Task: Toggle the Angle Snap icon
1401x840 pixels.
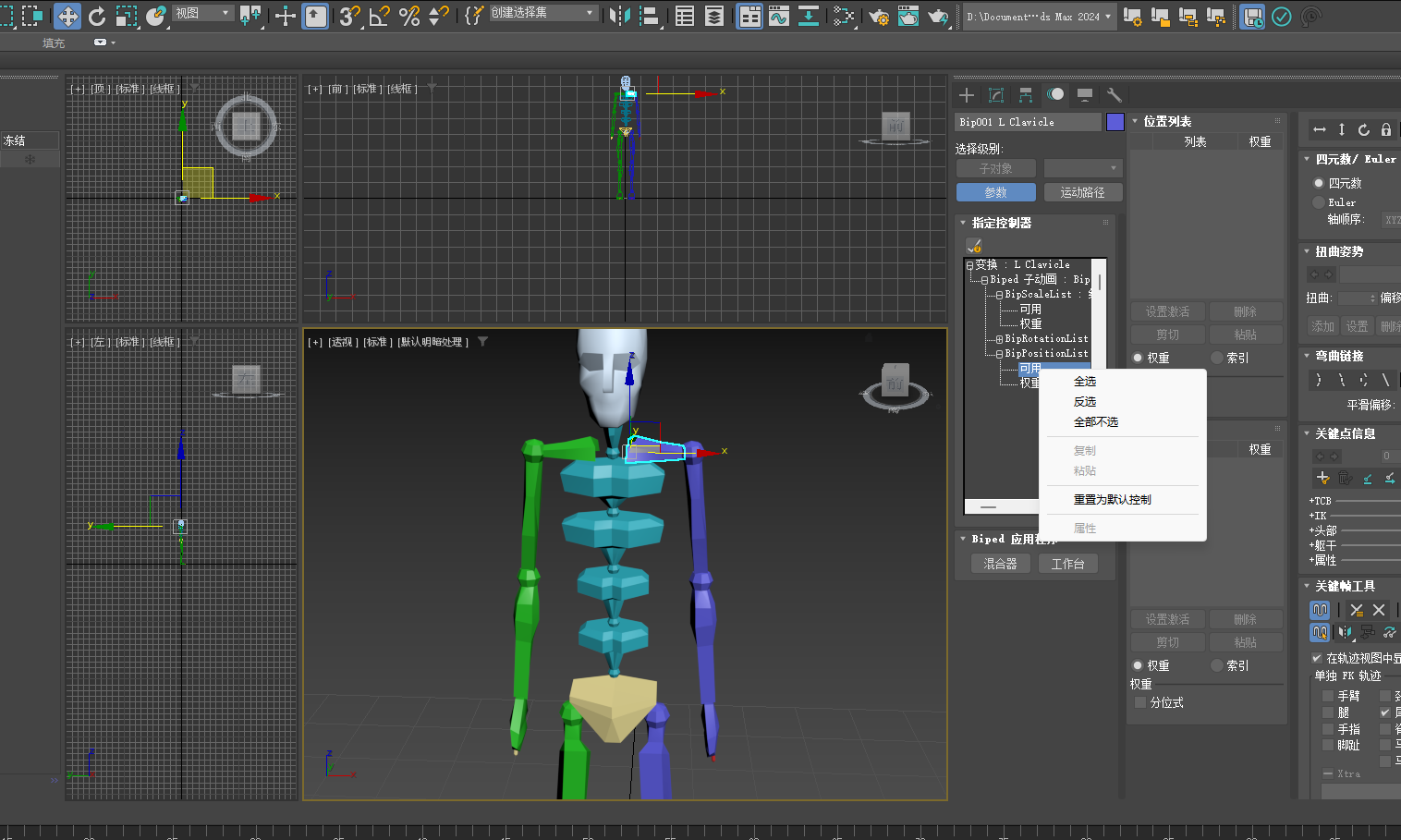Action: click(379, 16)
